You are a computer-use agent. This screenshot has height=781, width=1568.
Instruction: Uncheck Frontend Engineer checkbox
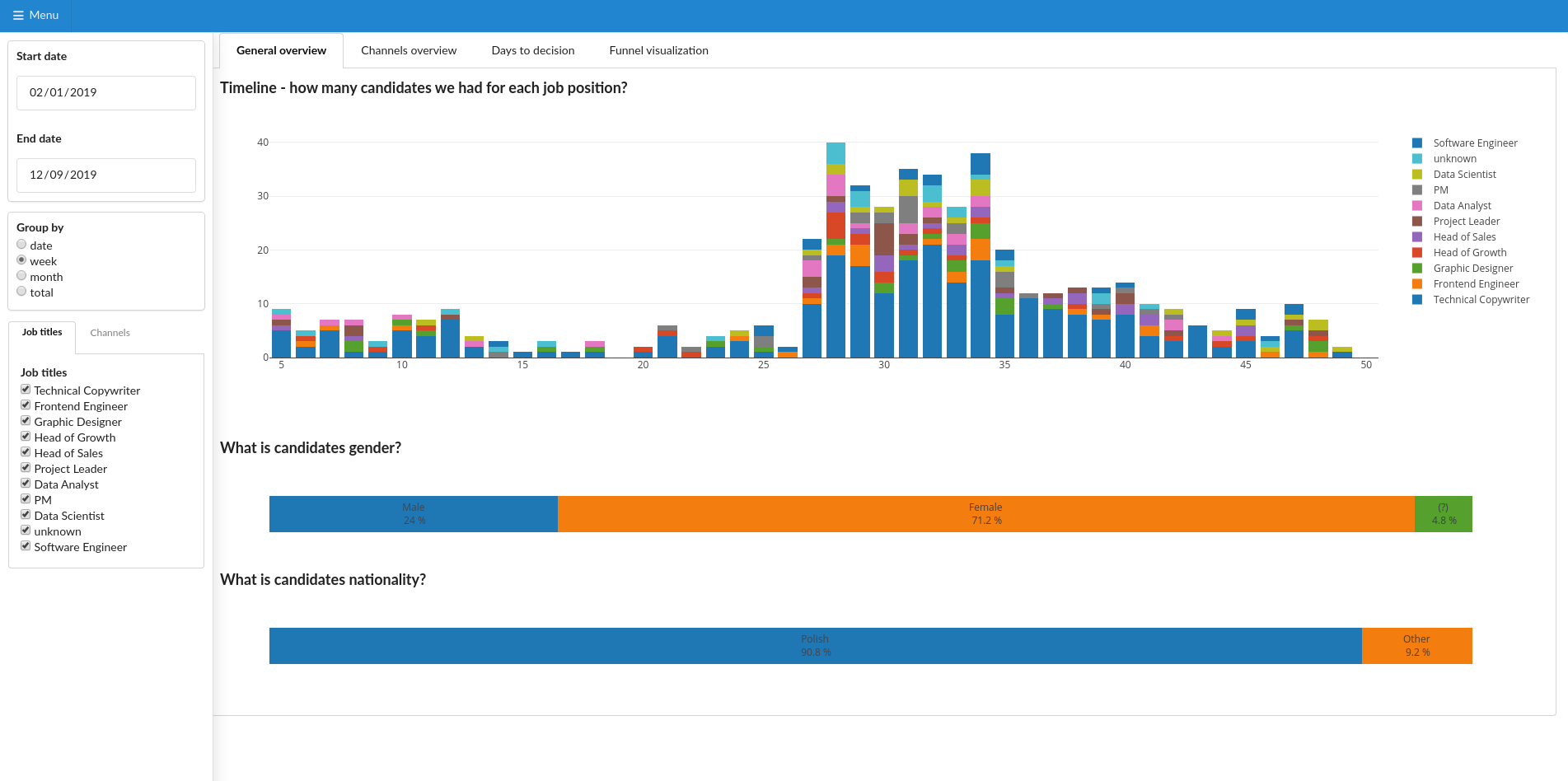tap(26, 405)
